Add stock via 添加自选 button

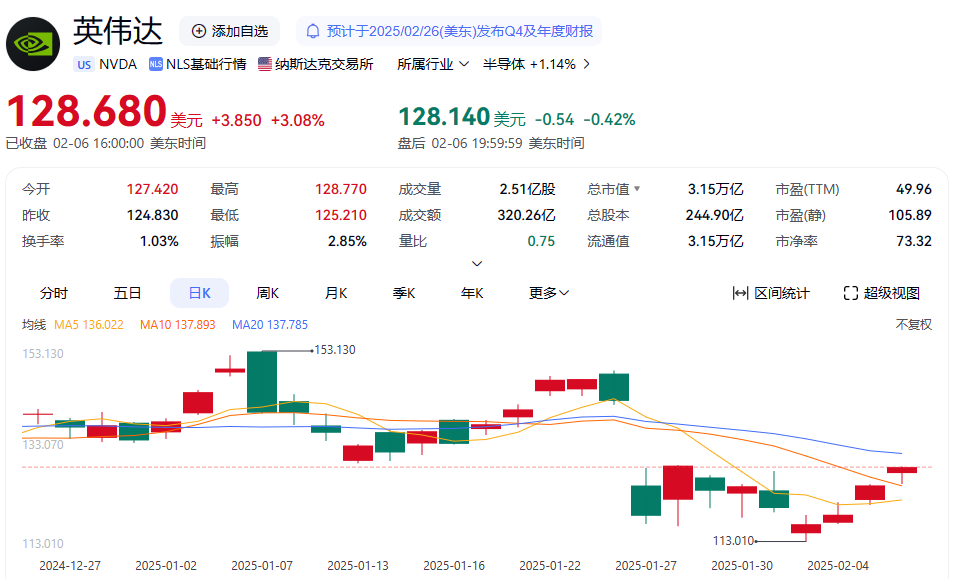click(x=229, y=31)
